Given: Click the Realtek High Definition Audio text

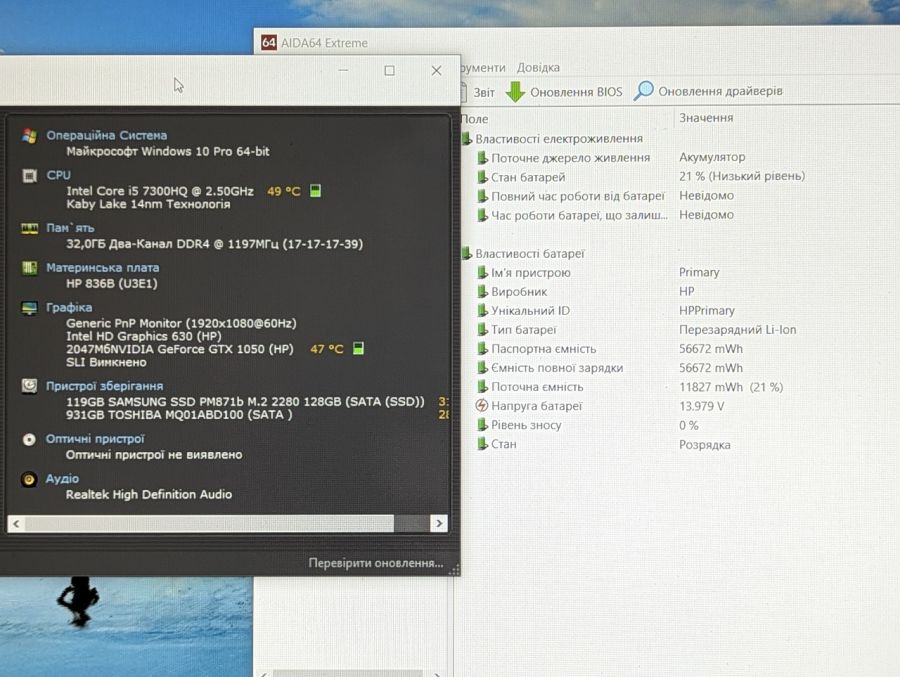Looking at the screenshot, I should pyautogui.click(x=149, y=494).
